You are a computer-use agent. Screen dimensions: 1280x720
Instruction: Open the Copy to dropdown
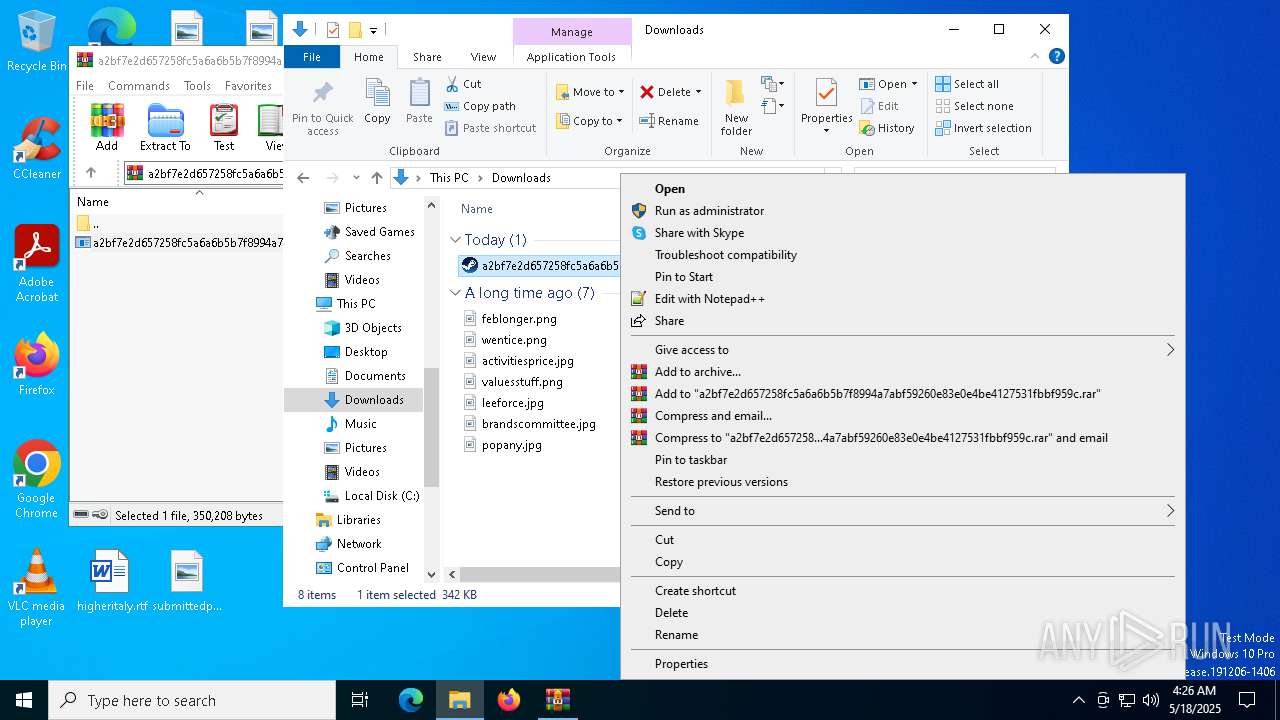click(x=590, y=121)
